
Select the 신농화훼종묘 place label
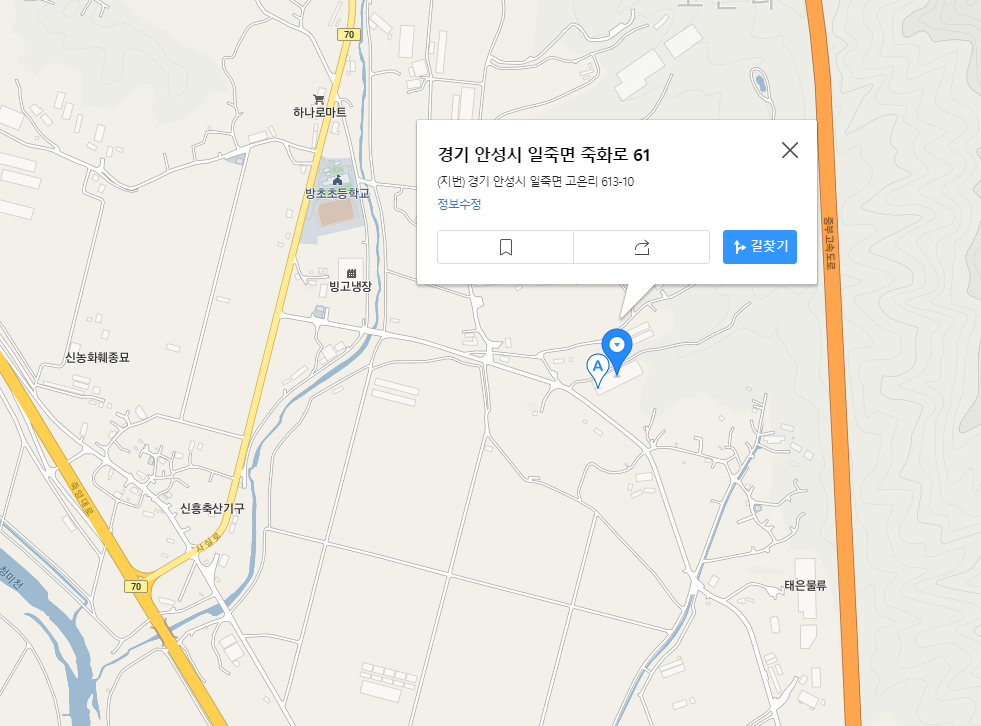click(x=98, y=357)
